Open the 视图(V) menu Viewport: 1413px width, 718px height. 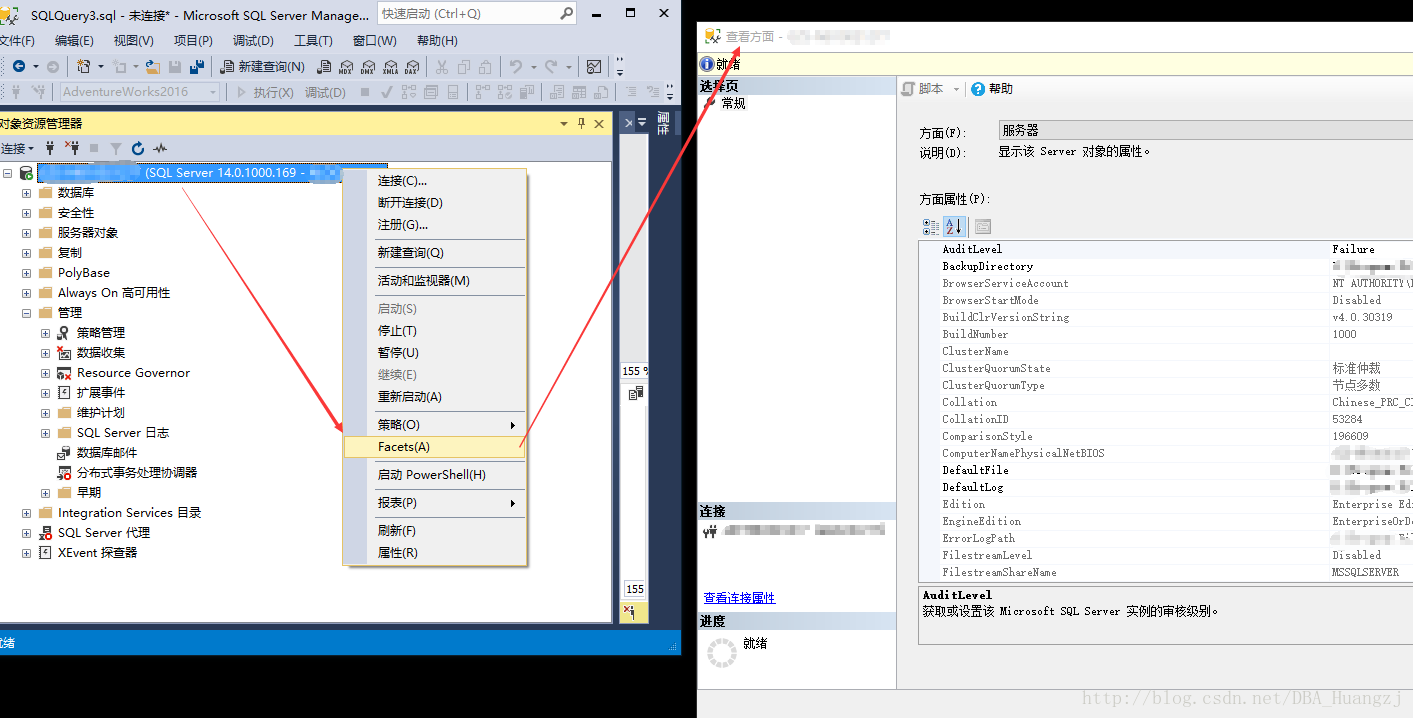coord(133,41)
